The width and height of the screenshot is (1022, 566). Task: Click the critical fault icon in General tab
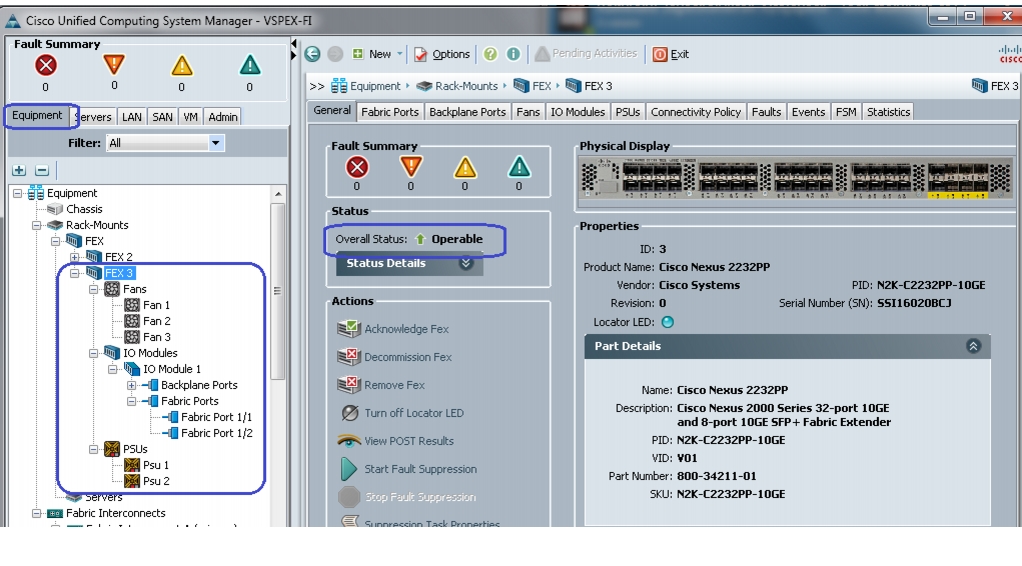pyautogui.click(x=357, y=168)
